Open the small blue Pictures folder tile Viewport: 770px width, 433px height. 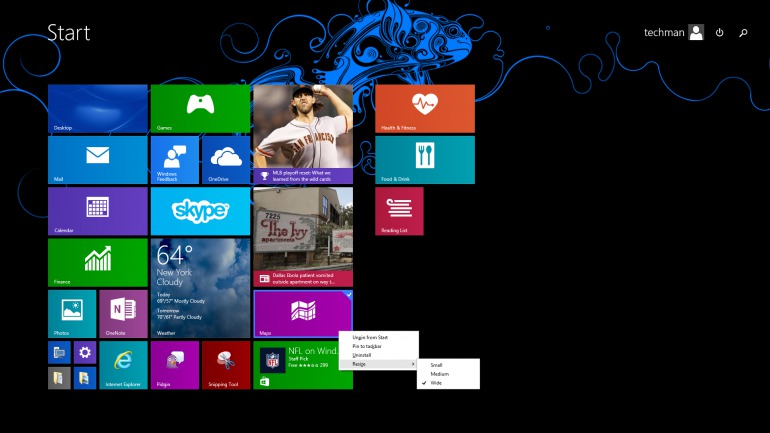85,378
